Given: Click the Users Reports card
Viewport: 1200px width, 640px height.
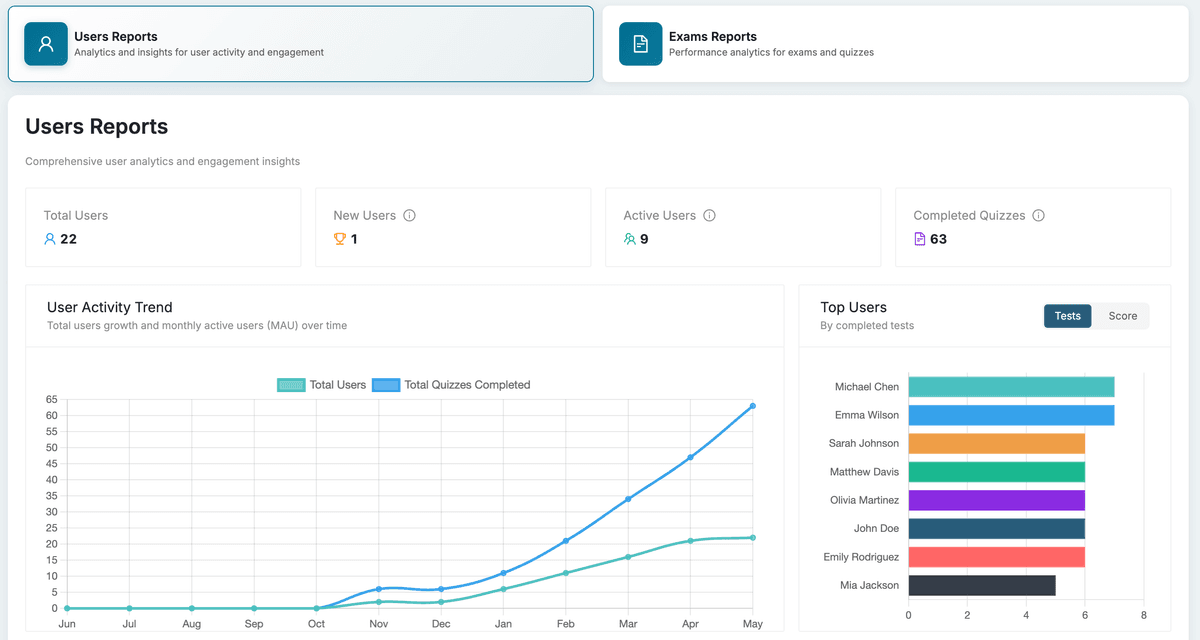Looking at the screenshot, I should [x=300, y=44].
